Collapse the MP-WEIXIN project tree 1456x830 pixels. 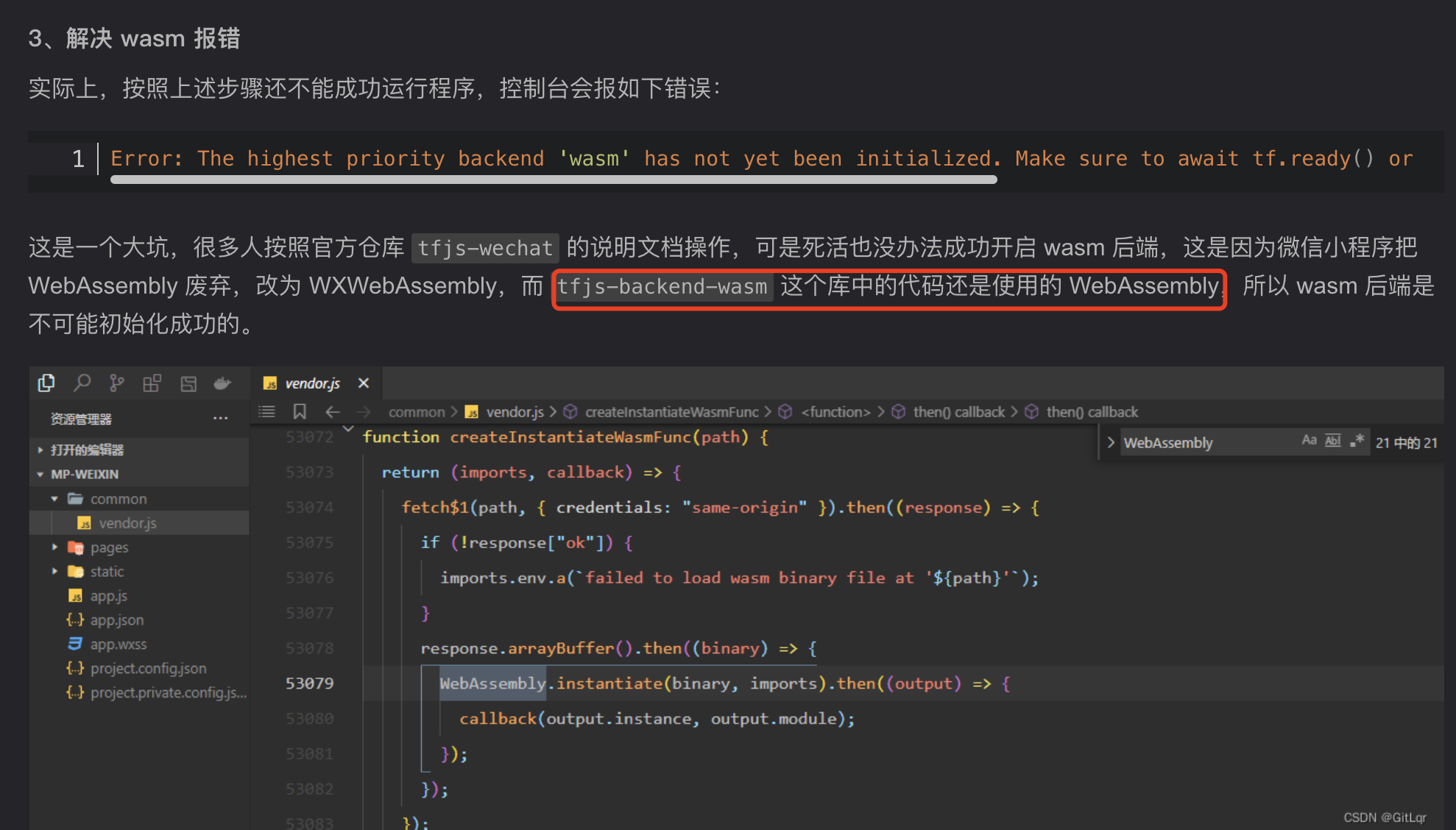click(40, 474)
